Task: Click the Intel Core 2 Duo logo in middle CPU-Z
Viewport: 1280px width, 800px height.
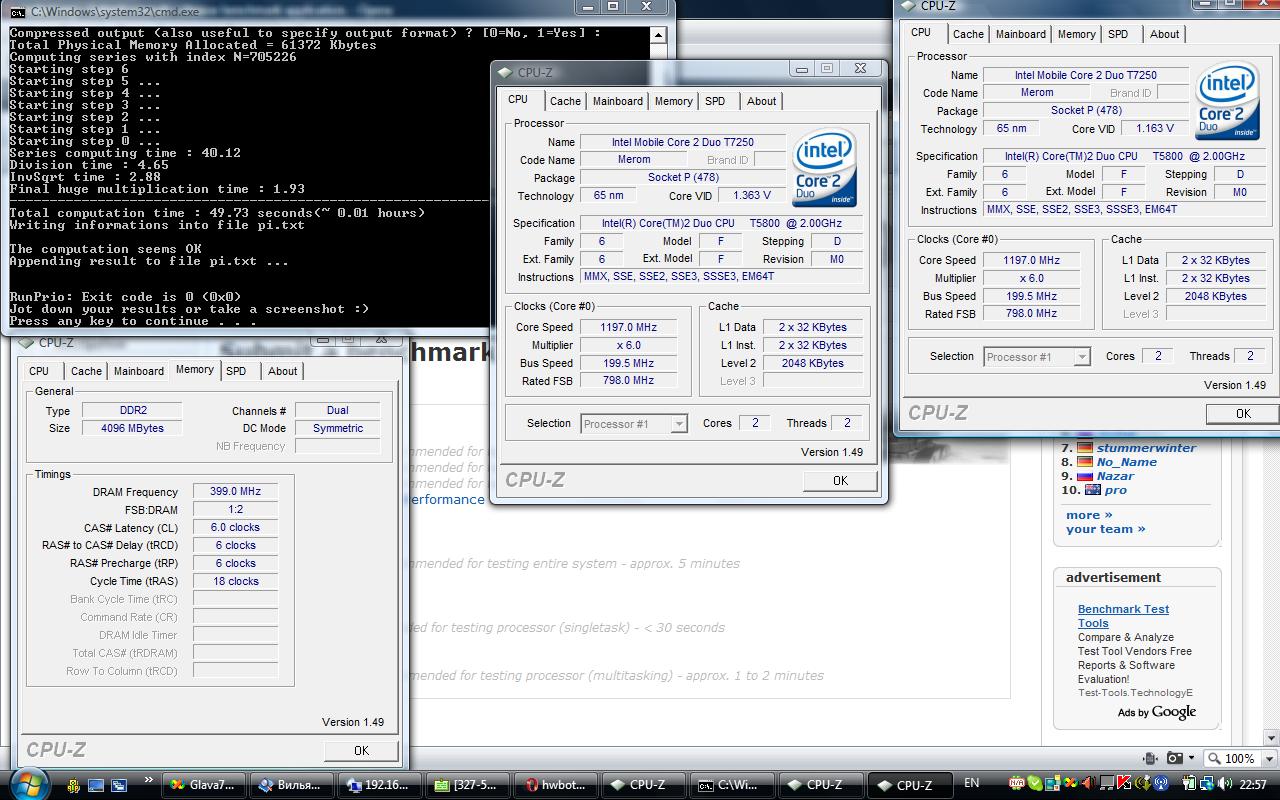Action: click(825, 169)
